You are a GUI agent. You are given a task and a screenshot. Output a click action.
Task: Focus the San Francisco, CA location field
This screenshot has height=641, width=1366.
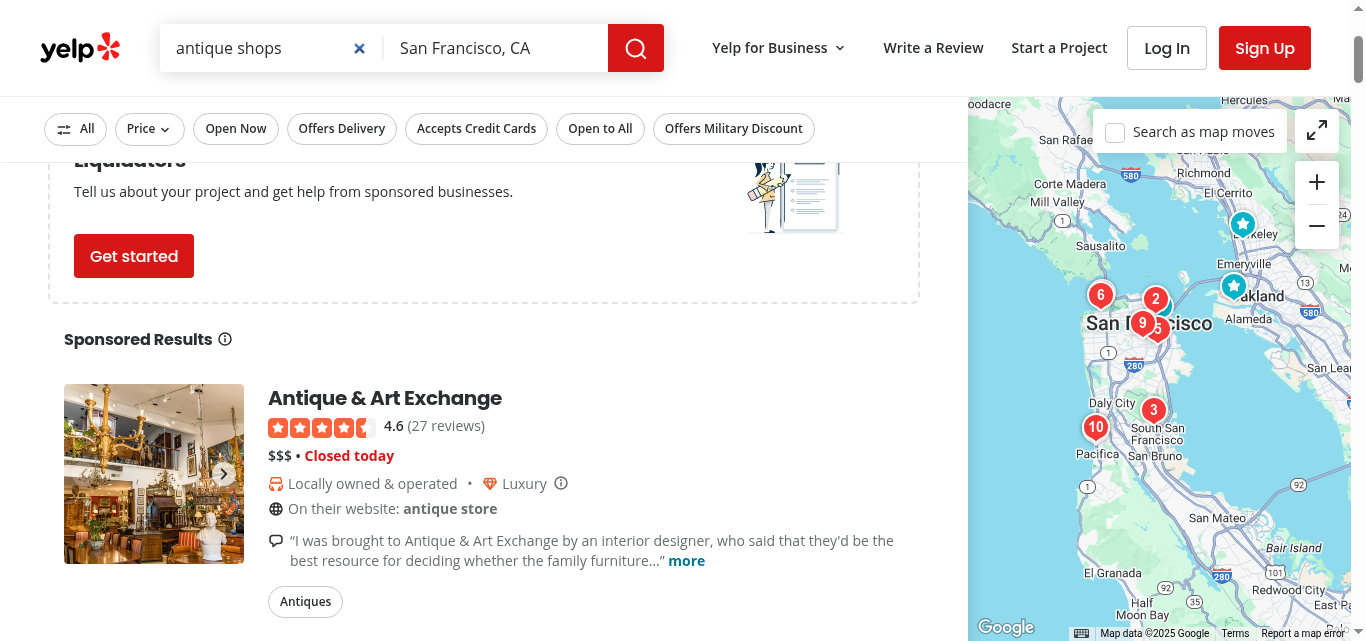point(496,48)
